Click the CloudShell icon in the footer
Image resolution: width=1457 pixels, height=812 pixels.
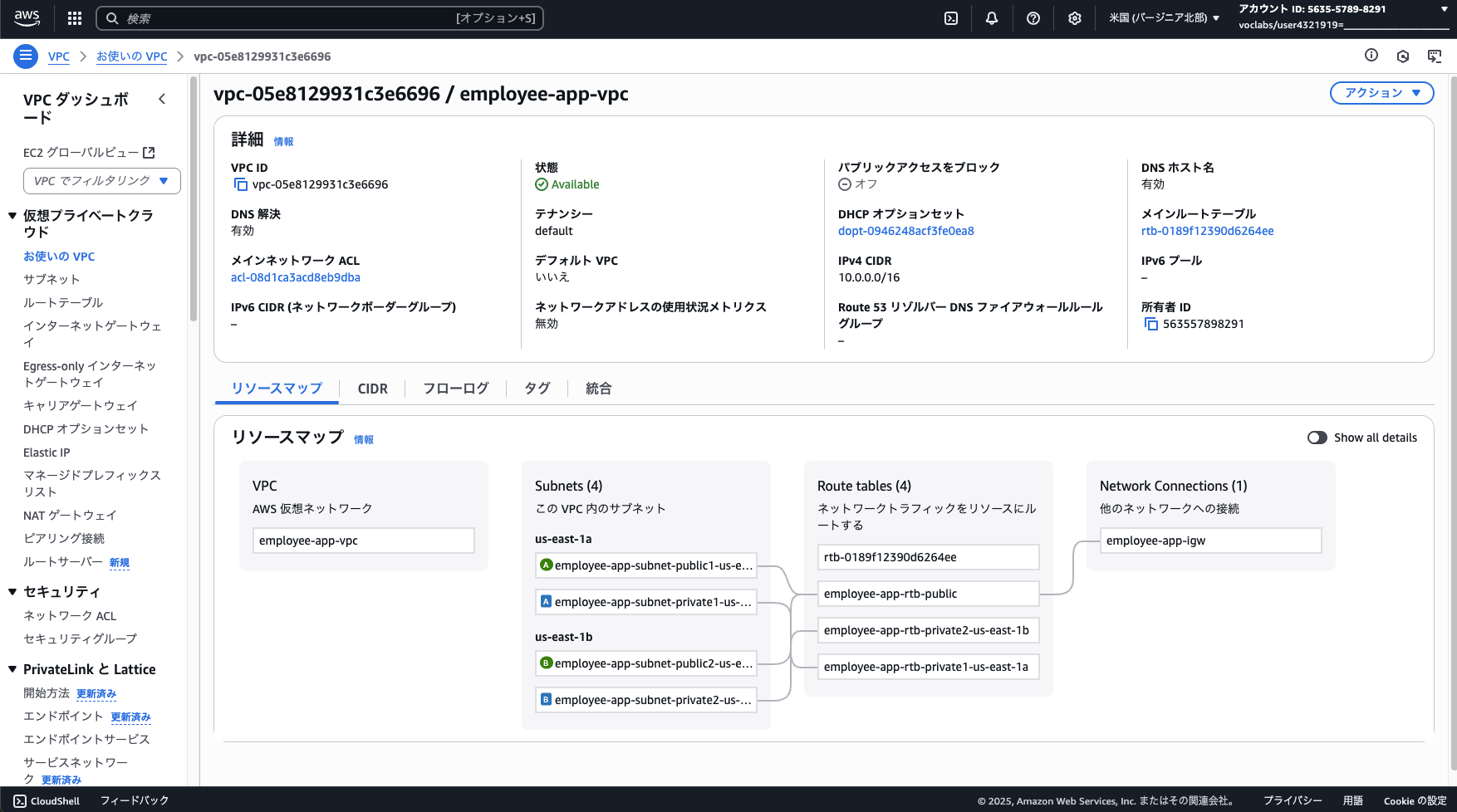(x=20, y=801)
